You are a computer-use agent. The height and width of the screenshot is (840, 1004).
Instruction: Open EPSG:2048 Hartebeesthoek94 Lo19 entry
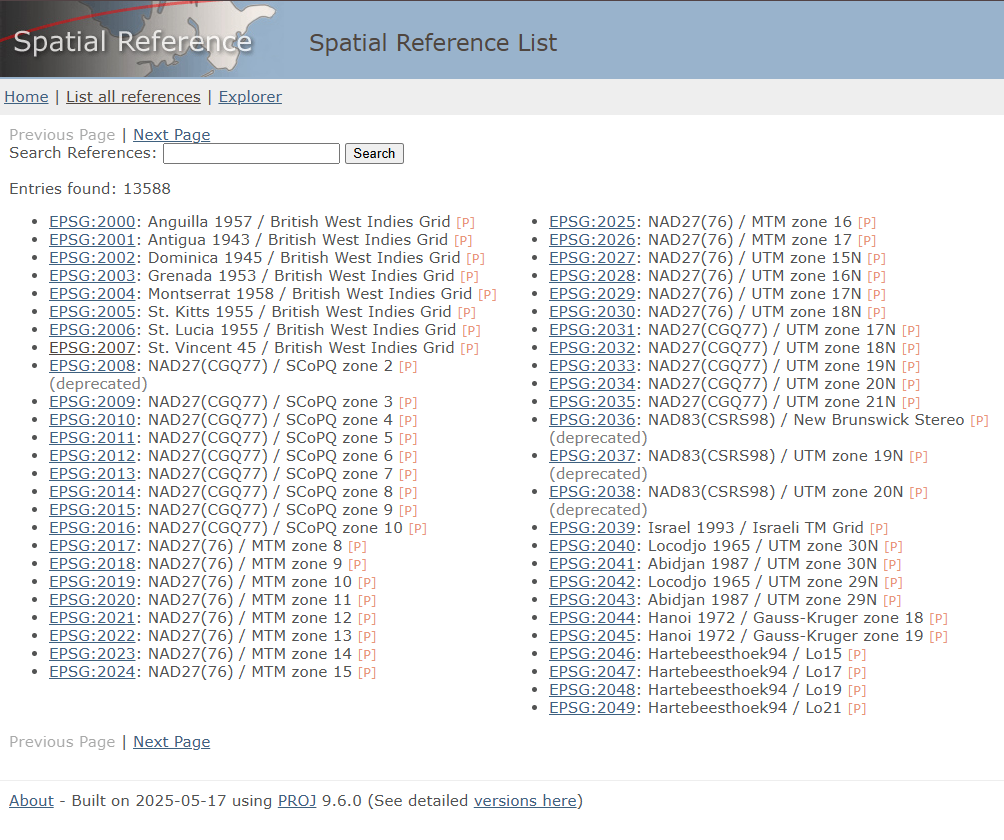(592, 690)
